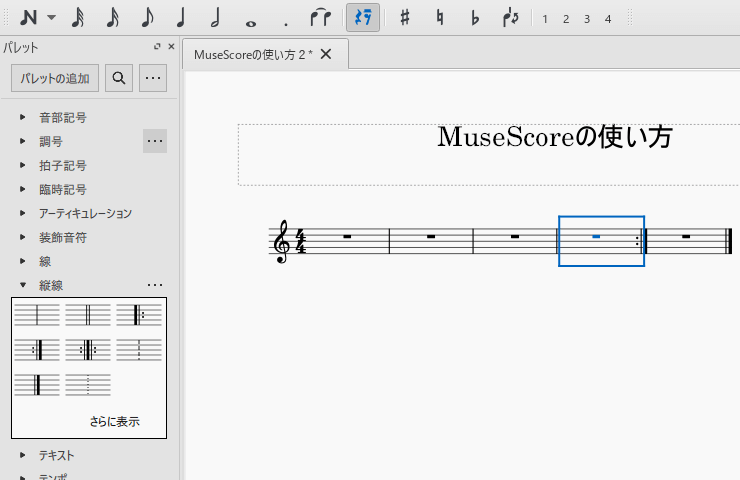Select start repeat barline in palette
This screenshot has height=480, width=740.
coord(139,315)
